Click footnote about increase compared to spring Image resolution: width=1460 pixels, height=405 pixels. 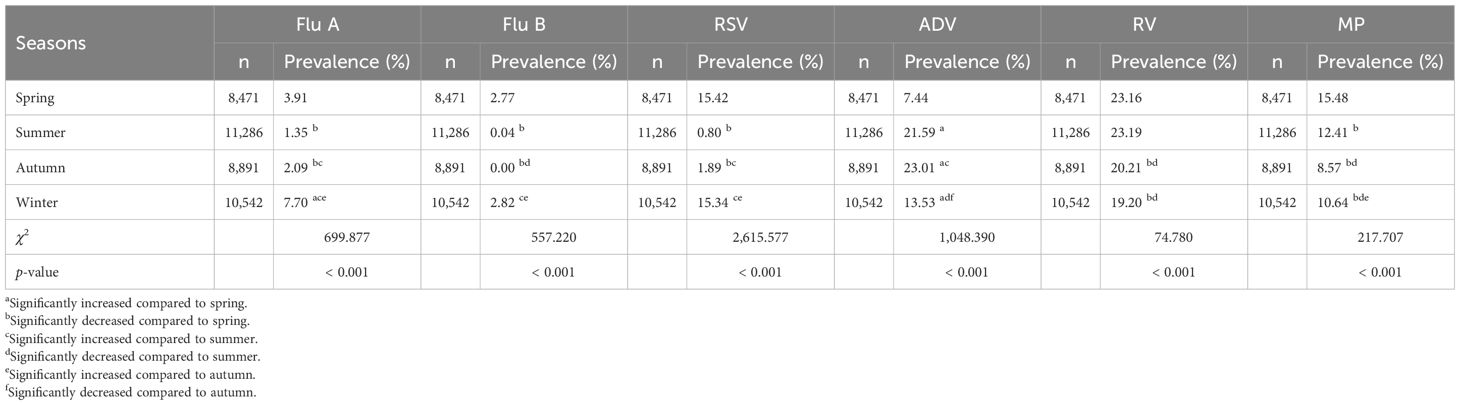click(x=113, y=302)
